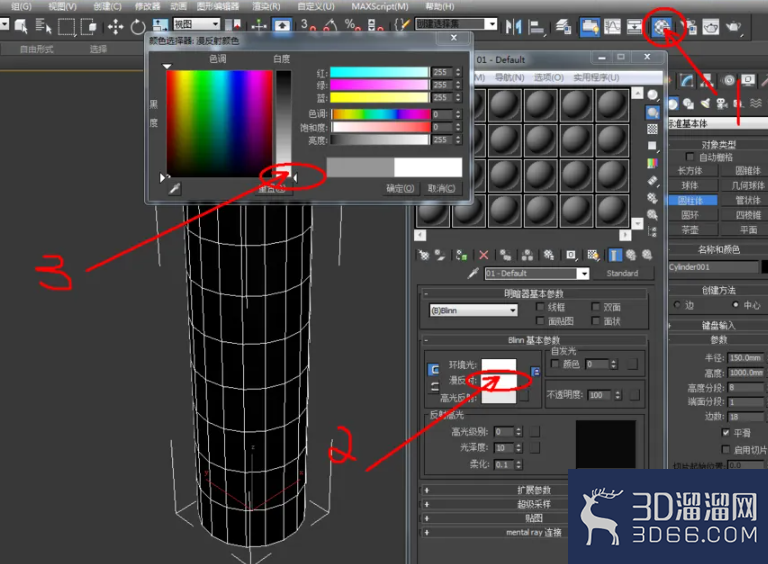
Task: Click the 茶壶 (Teapot) primitive button
Action: point(690,229)
